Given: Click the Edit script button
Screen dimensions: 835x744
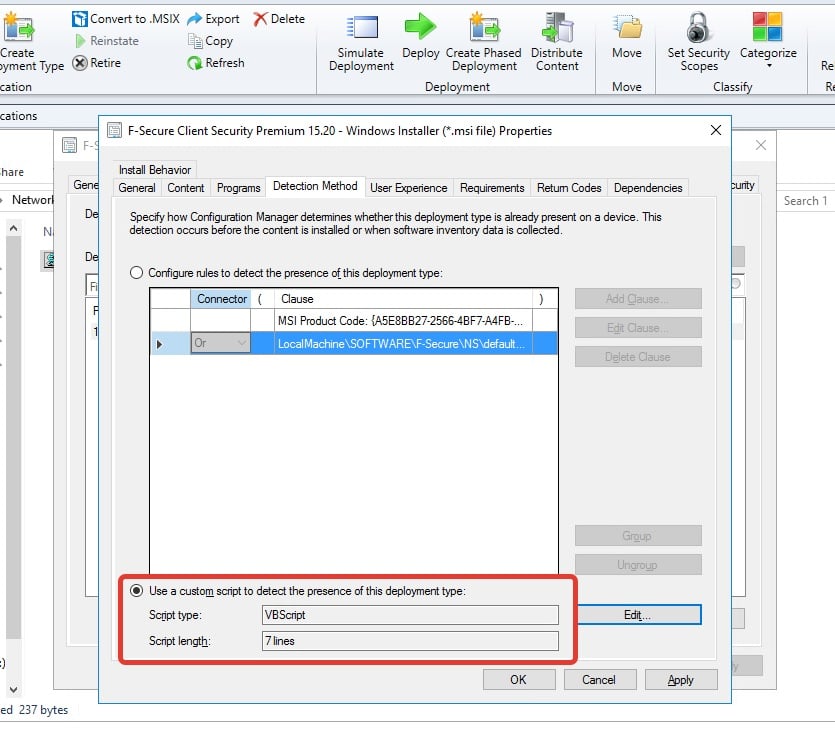Looking at the screenshot, I should pyautogui.click(x=637, y=615).
